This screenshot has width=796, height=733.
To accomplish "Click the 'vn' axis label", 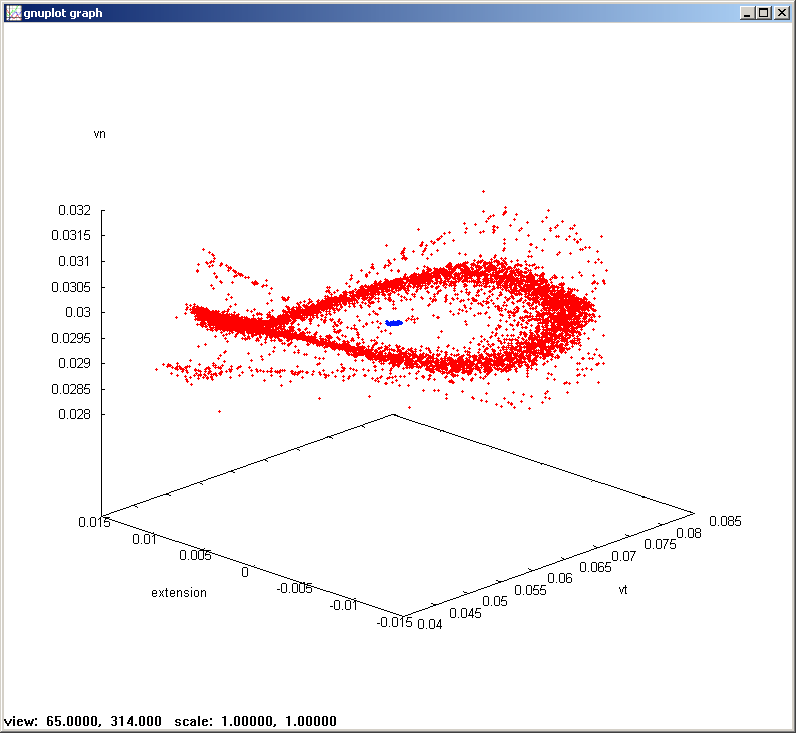I will pyautogui.click(x=100, y=134).
